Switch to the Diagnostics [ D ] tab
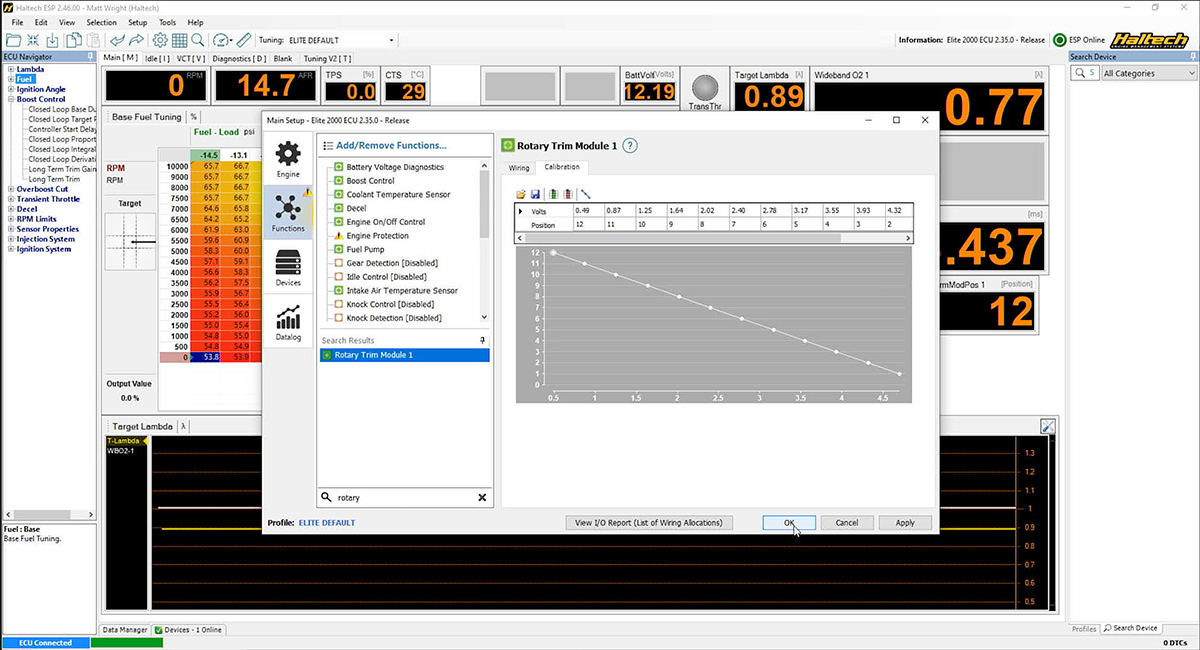Viewport: 1200px width, 650px height. [x=239, y=58]
